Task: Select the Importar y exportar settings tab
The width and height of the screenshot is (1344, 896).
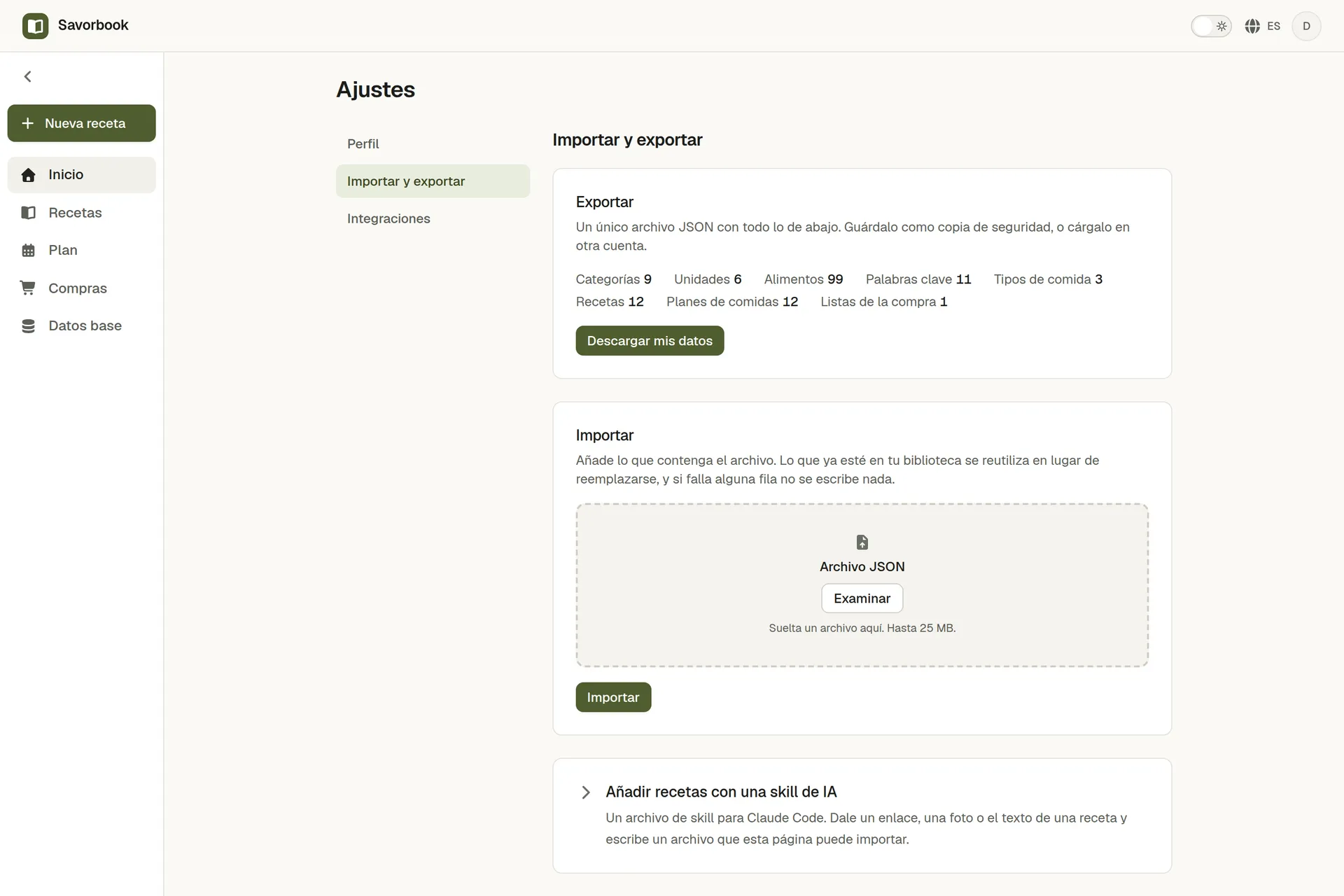Action: (x=433, y=181)
